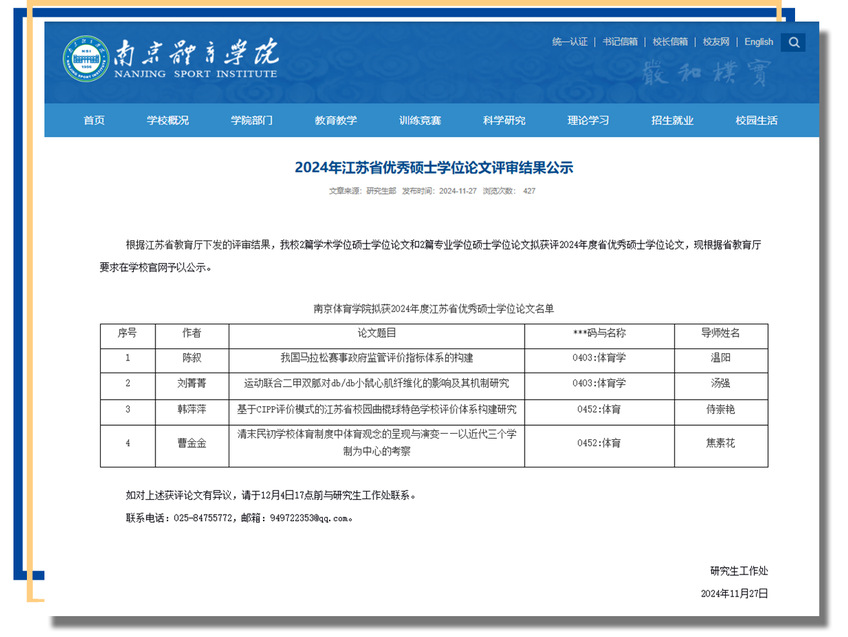Select 学院部门 in navigation bar
Viewport: 848px width, 637px height.
tap(251, 121)
